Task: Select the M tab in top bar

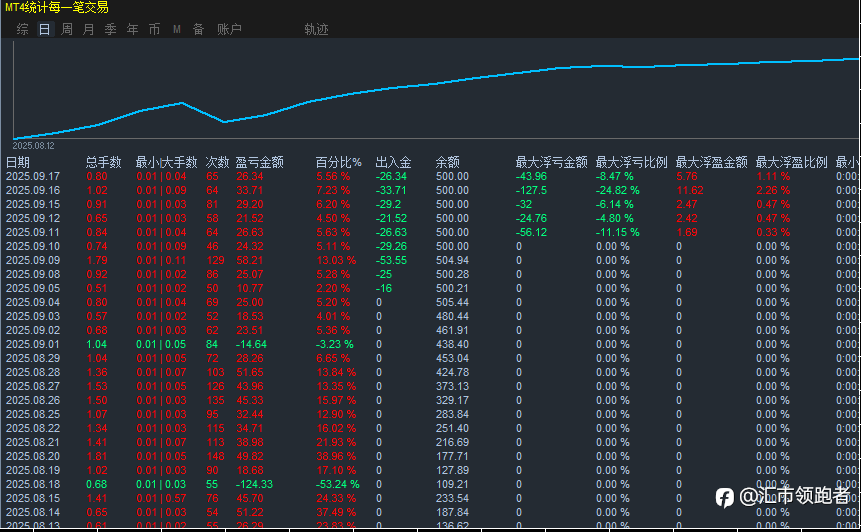Action: click(x=176, y=29)
